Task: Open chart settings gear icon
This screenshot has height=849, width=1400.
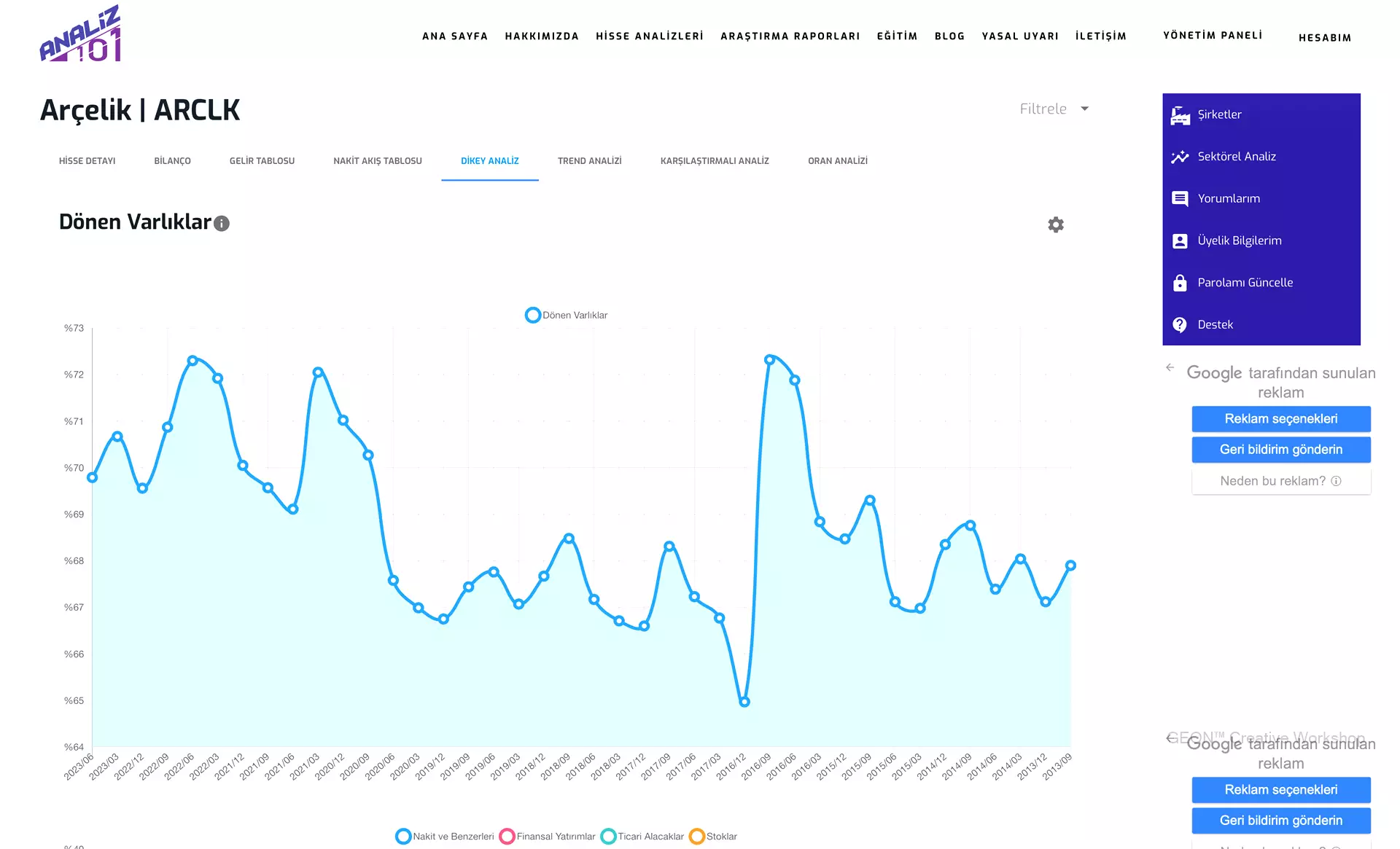Action: coord(1056,224)
